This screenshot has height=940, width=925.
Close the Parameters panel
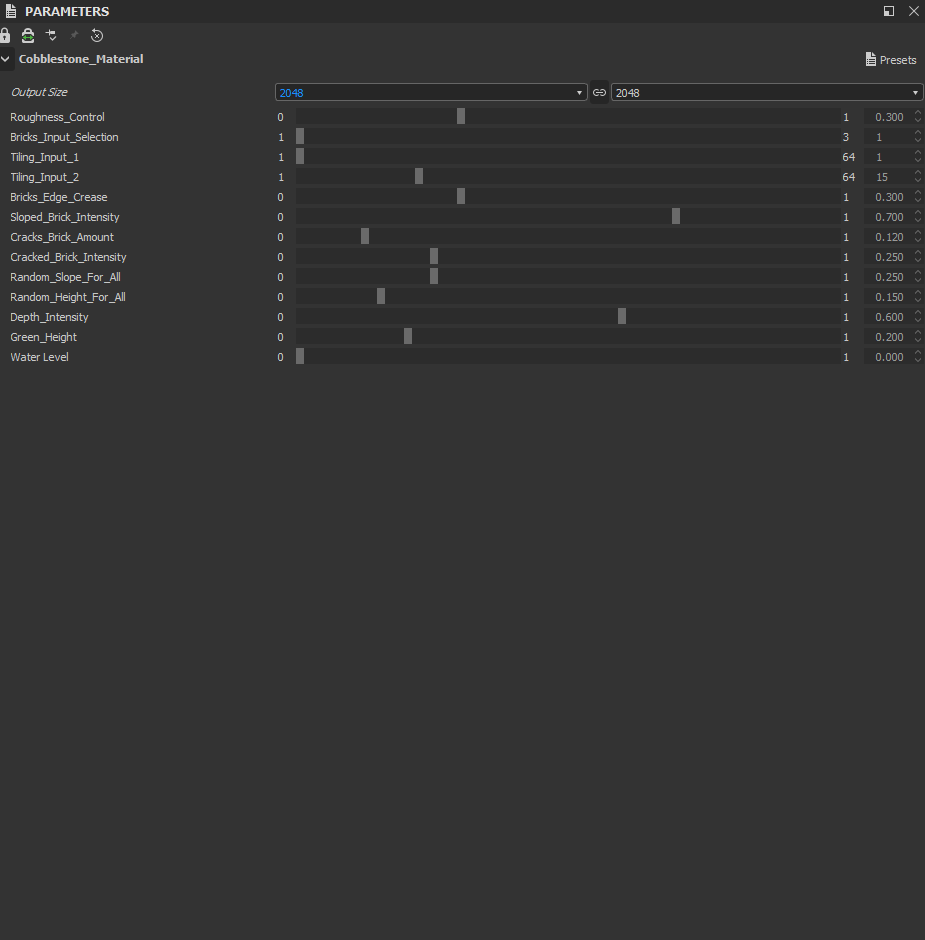click(x=914, y=11)
